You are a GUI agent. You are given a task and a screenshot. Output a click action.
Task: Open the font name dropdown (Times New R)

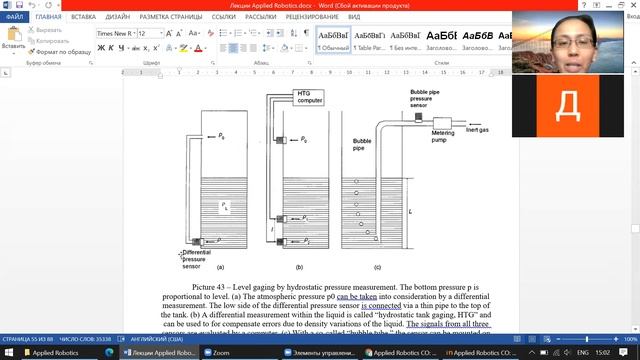tap(134, 33)
